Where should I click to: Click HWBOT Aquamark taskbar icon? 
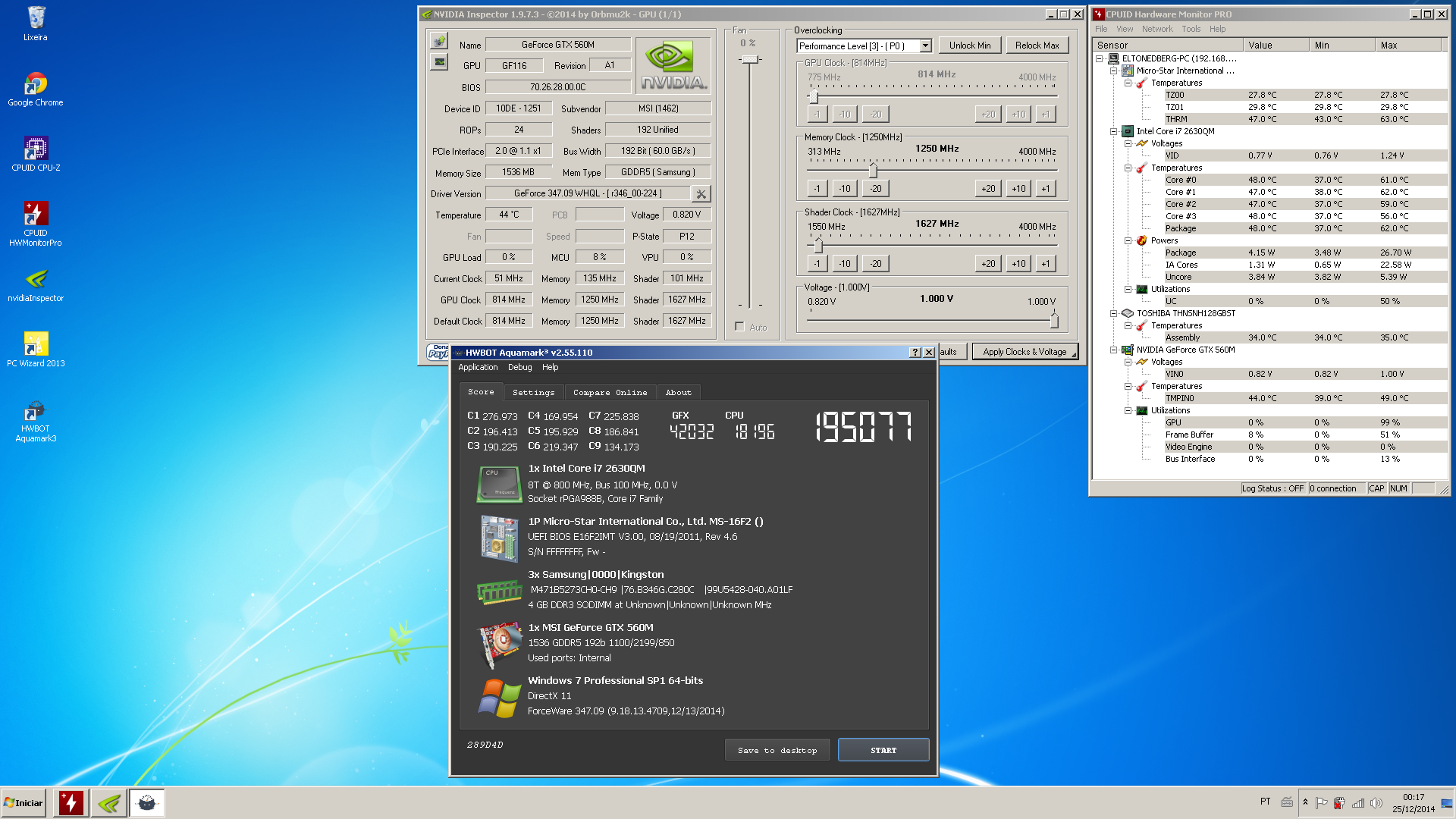(146, 803)
